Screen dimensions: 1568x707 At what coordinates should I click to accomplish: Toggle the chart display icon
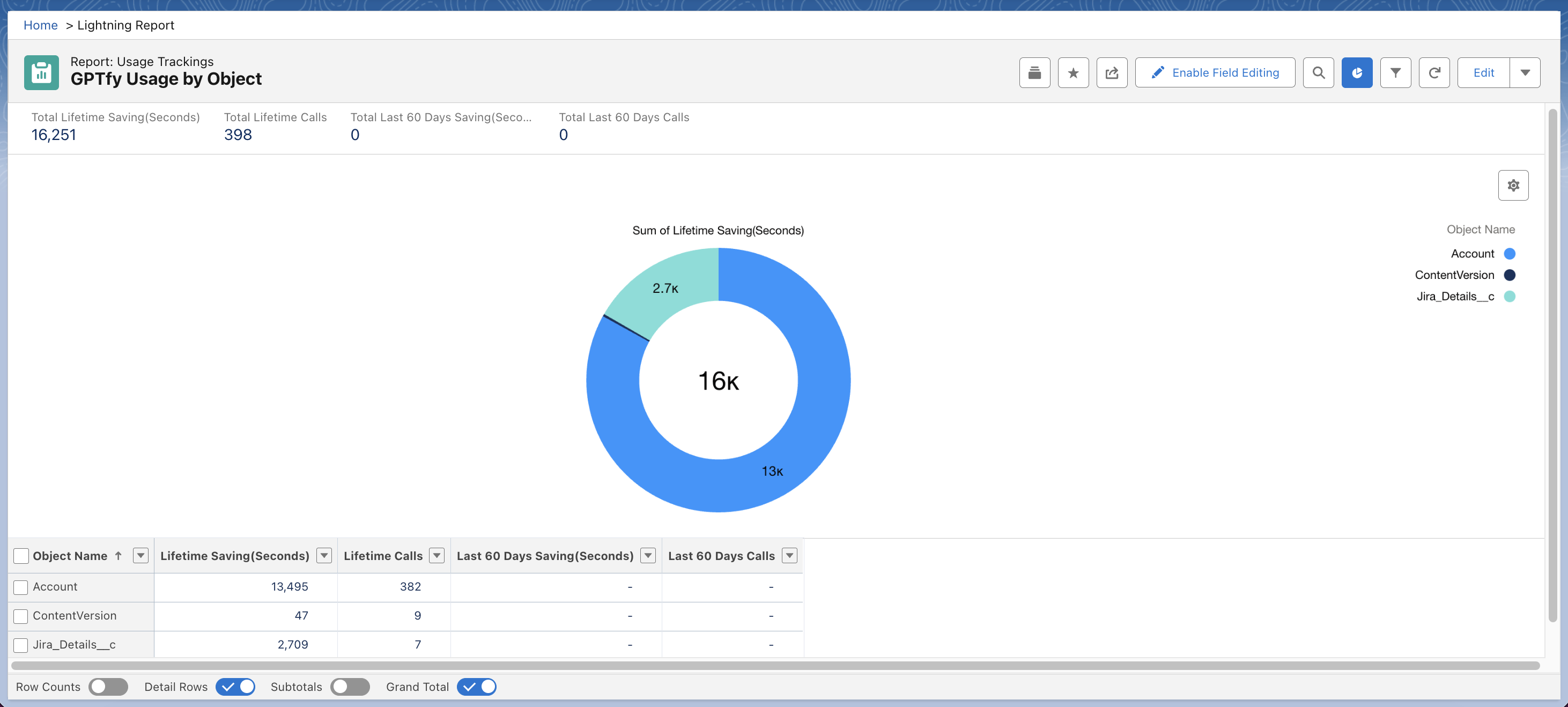pyautogui.click(x=1356, y=73)
